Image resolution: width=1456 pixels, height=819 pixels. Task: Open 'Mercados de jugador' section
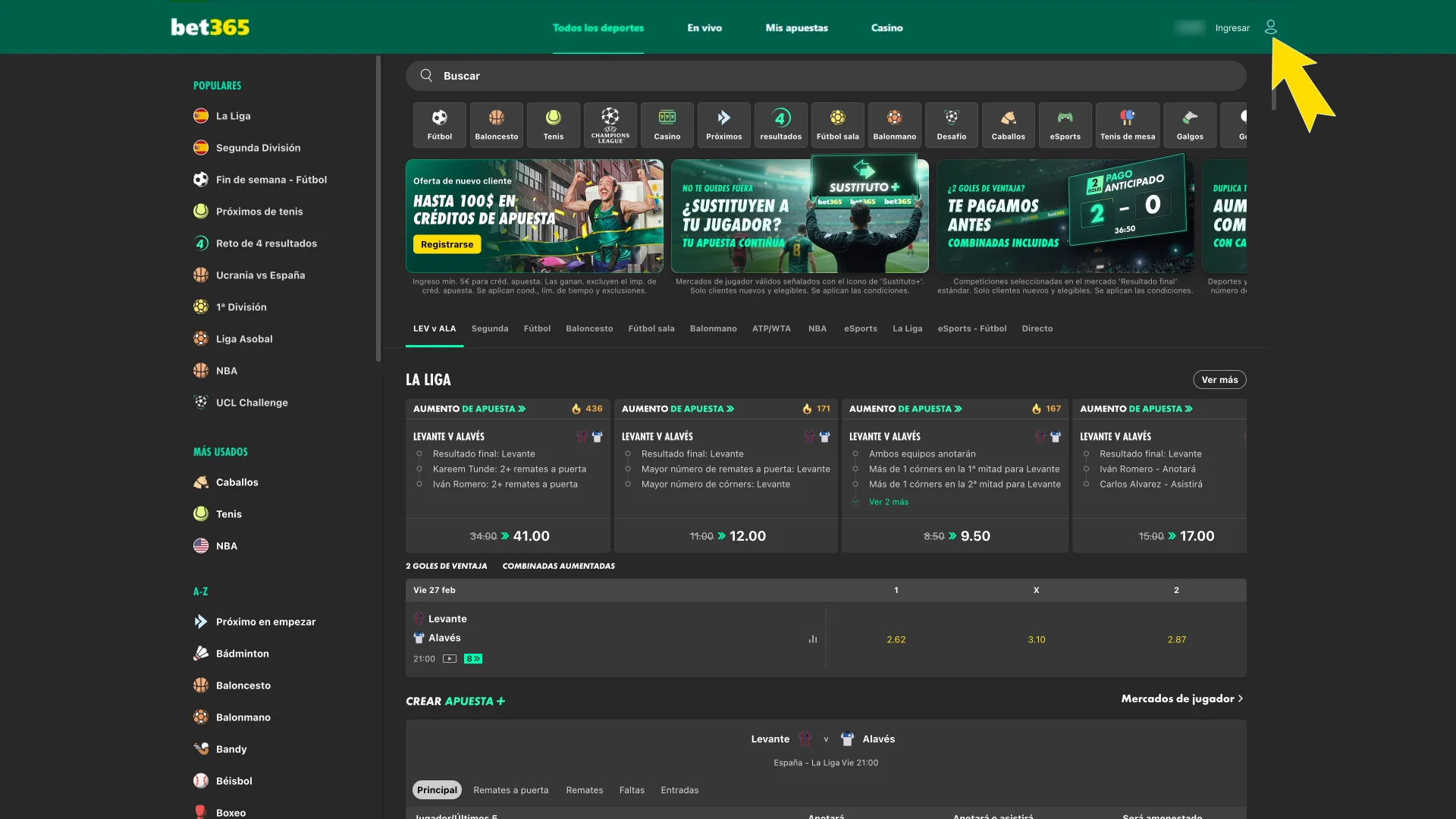pos(1181,698)
